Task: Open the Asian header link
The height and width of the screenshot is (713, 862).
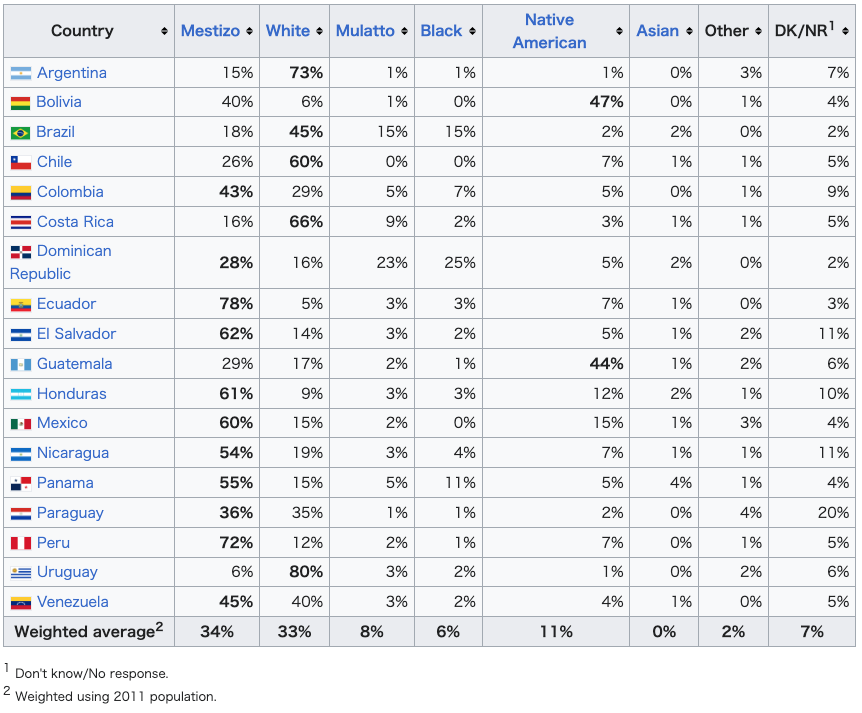Action: 657,31
